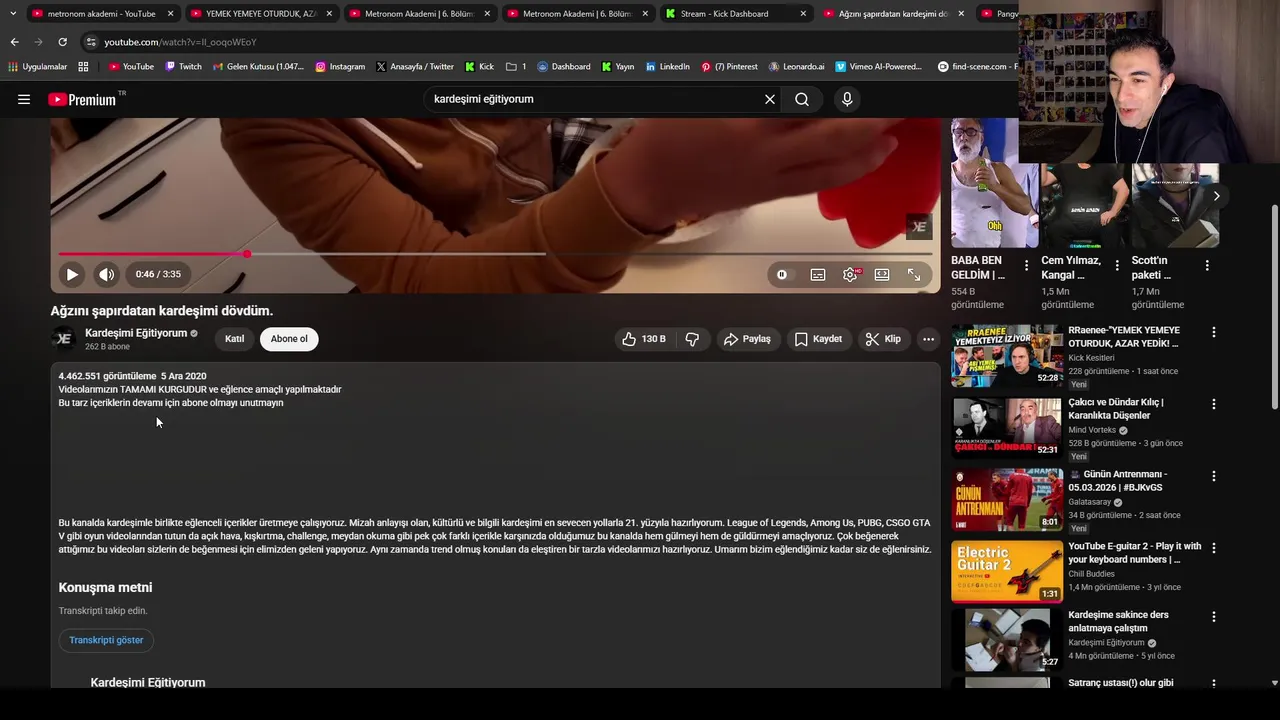The image size is (1280, 720).
Task: Start voice search with the microphone icon
Action: pyautogui.click(x=847, y=99)
